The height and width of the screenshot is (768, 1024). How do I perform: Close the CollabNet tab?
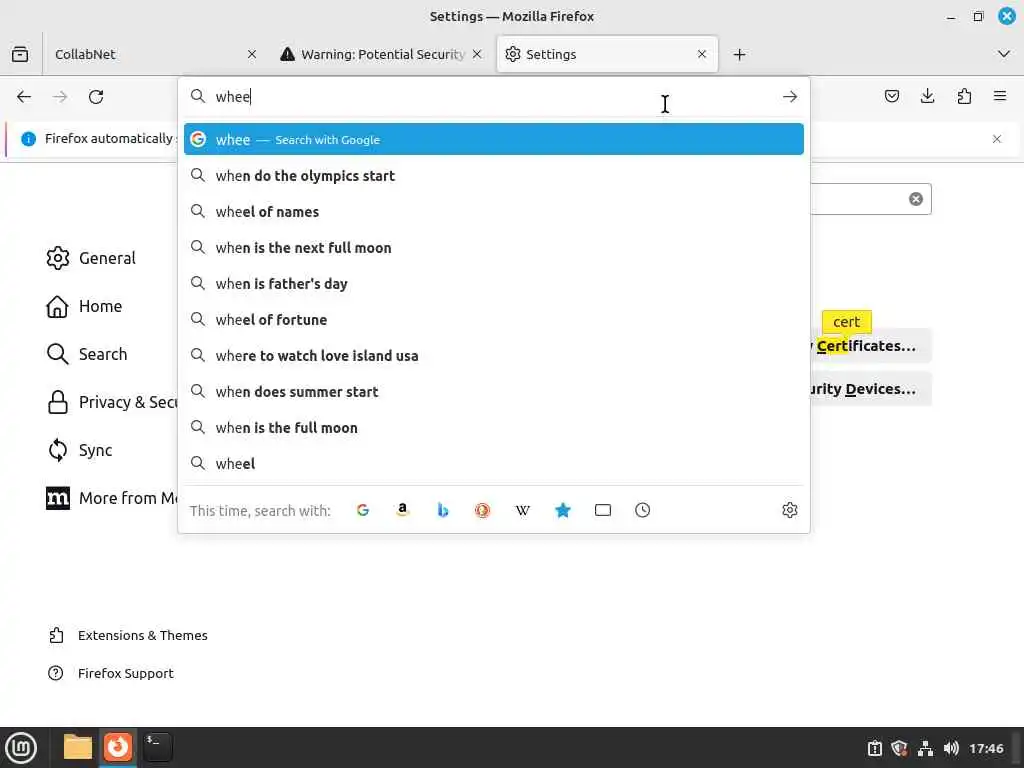[252, 54]
